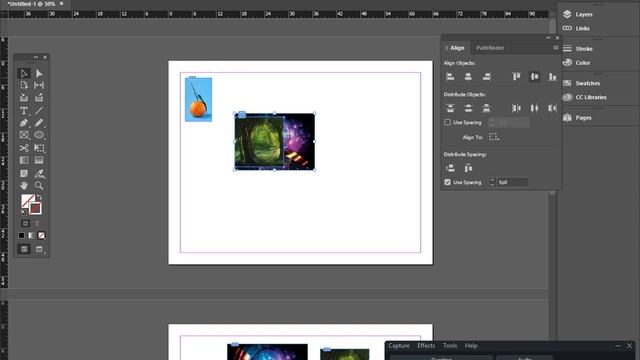Click Distribute Horizontal Centers icon
Image resolution: width=640 pixels, height=360 pixels.
[534, 108]
